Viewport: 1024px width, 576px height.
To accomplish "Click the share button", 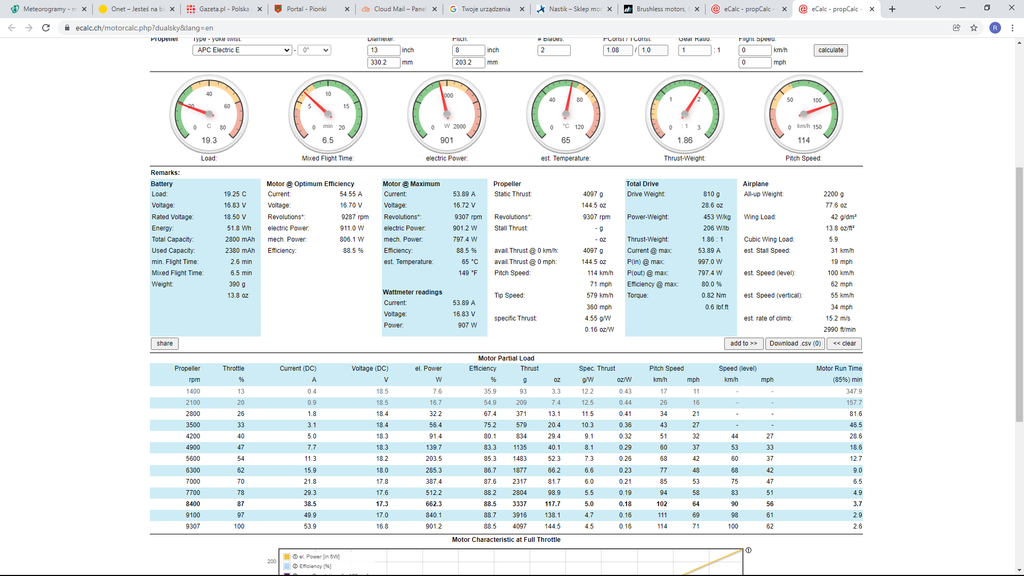I will click(165, 343).
